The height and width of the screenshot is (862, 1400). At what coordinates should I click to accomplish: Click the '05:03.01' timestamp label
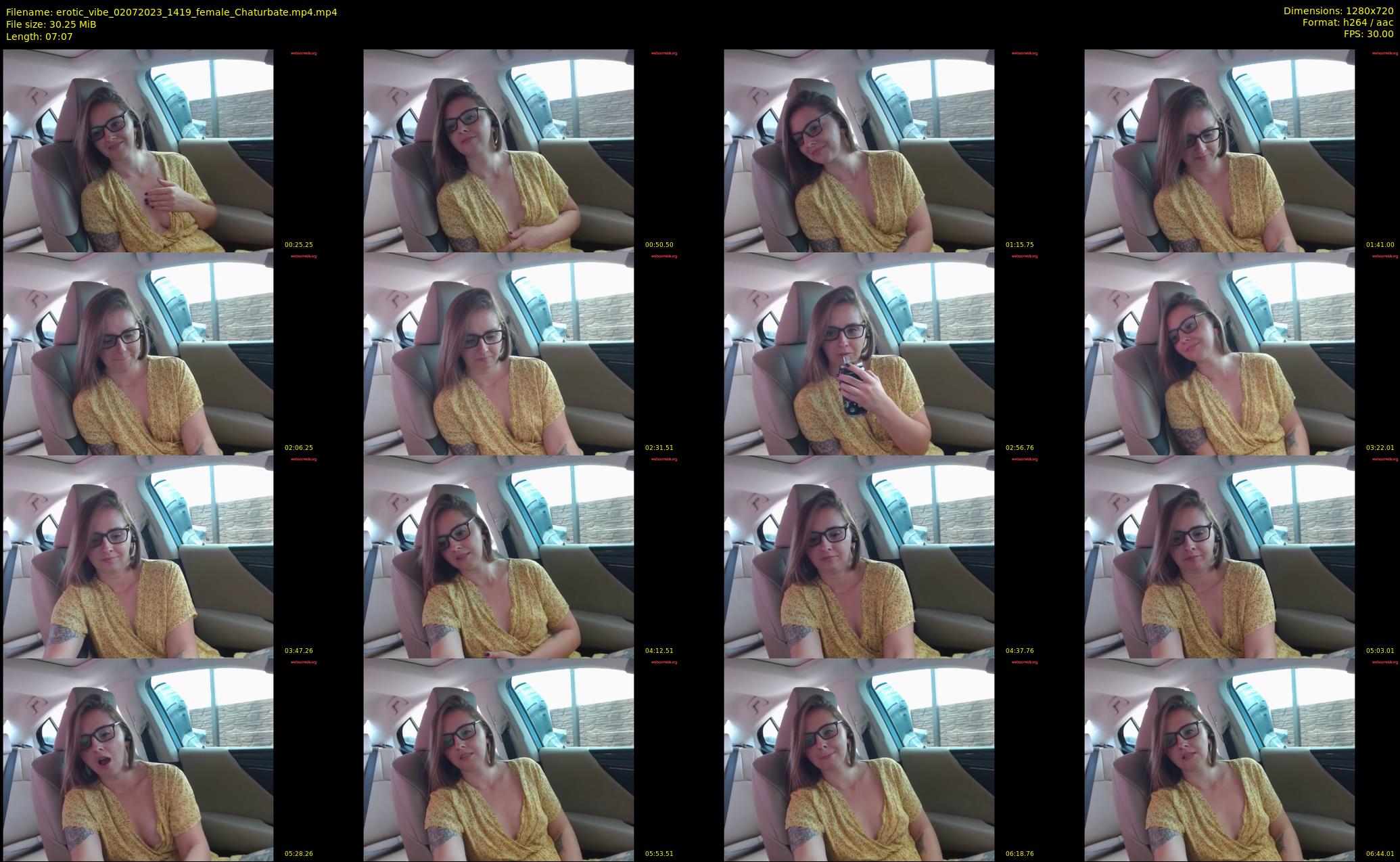[1380, 651]
